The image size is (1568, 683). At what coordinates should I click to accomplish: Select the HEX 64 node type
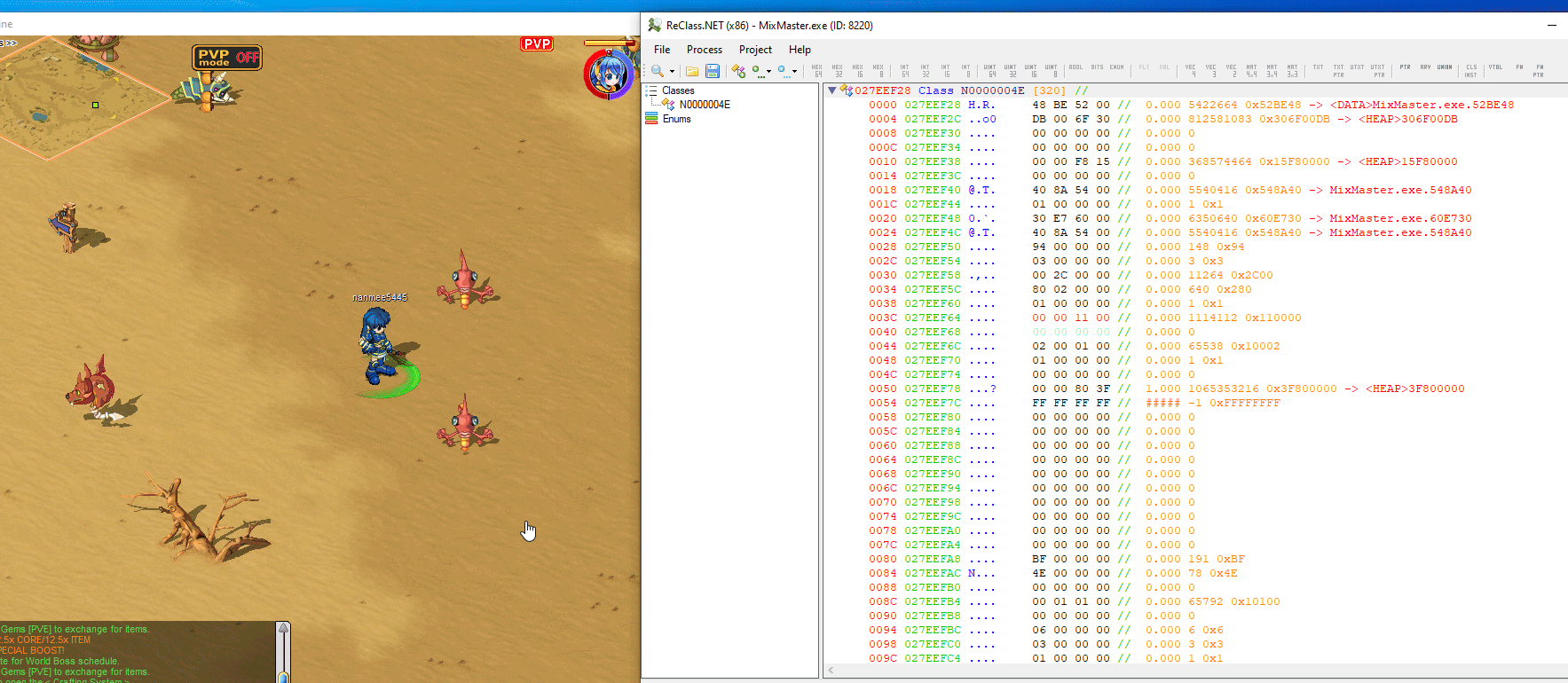click(x=817, y=71)
